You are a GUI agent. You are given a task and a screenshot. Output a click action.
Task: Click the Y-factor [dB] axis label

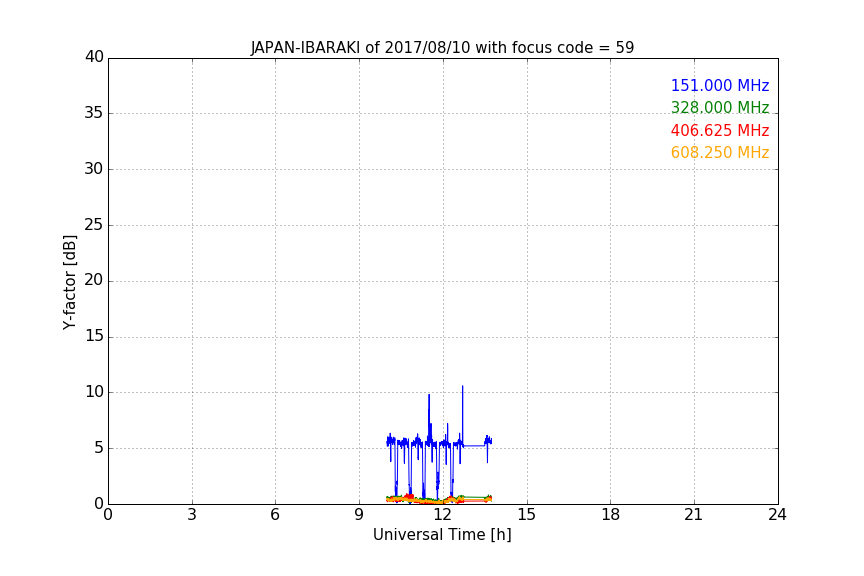tap(69, 282)
